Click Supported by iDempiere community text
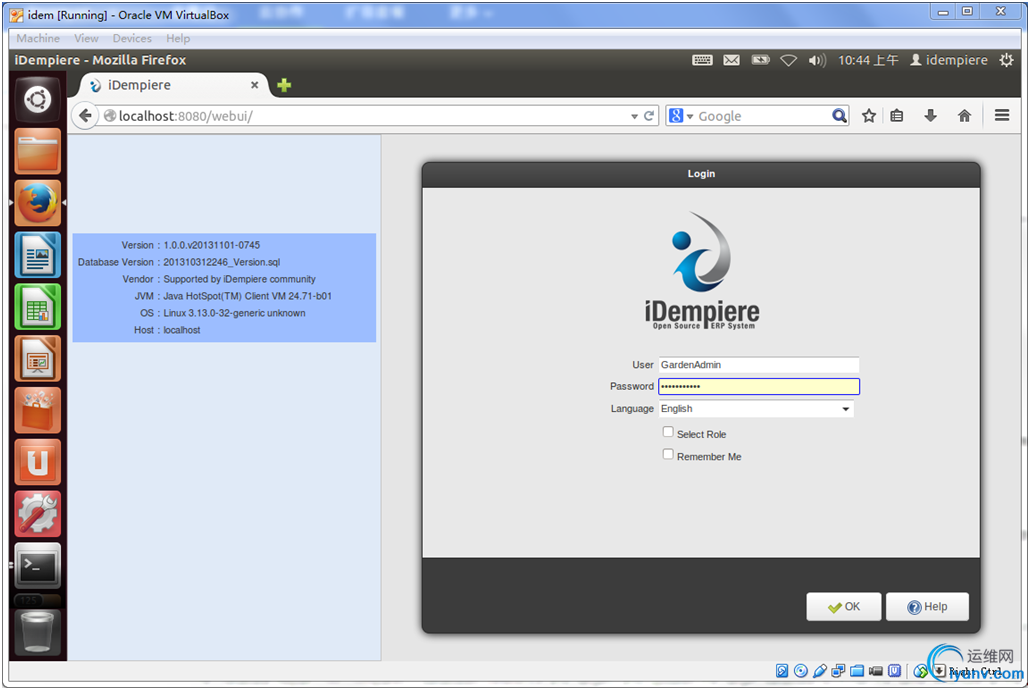Viewport: 1030px width, 690px height. (x=239, y=279)
